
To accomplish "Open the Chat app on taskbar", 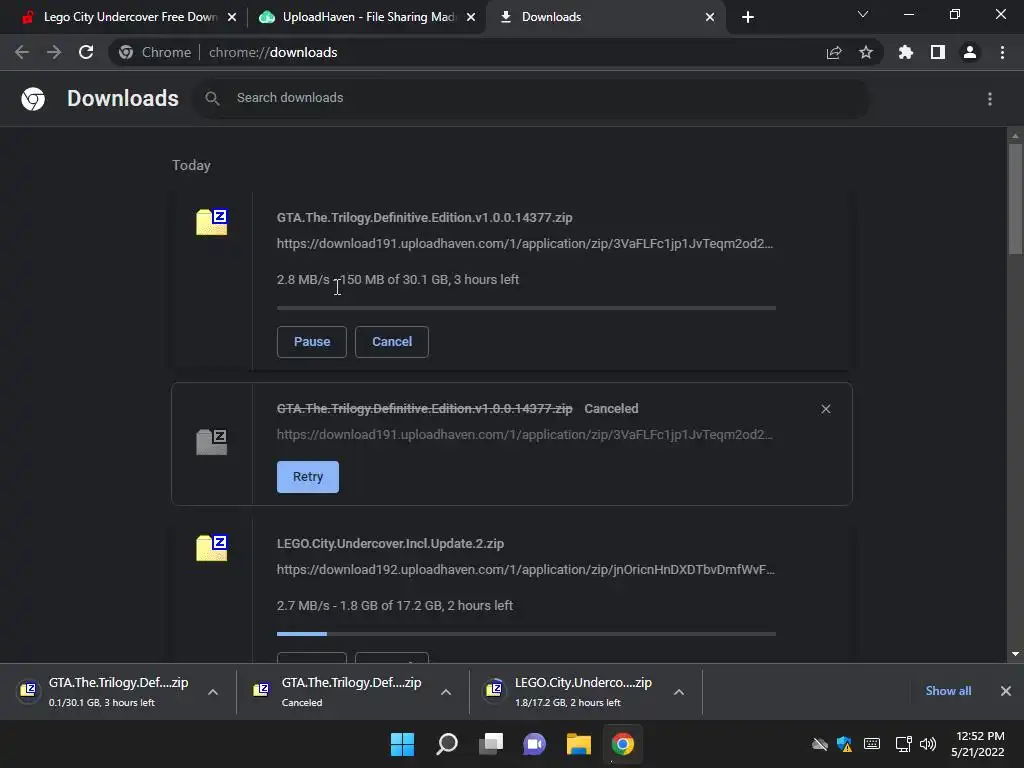I will (x=534, y=744).
